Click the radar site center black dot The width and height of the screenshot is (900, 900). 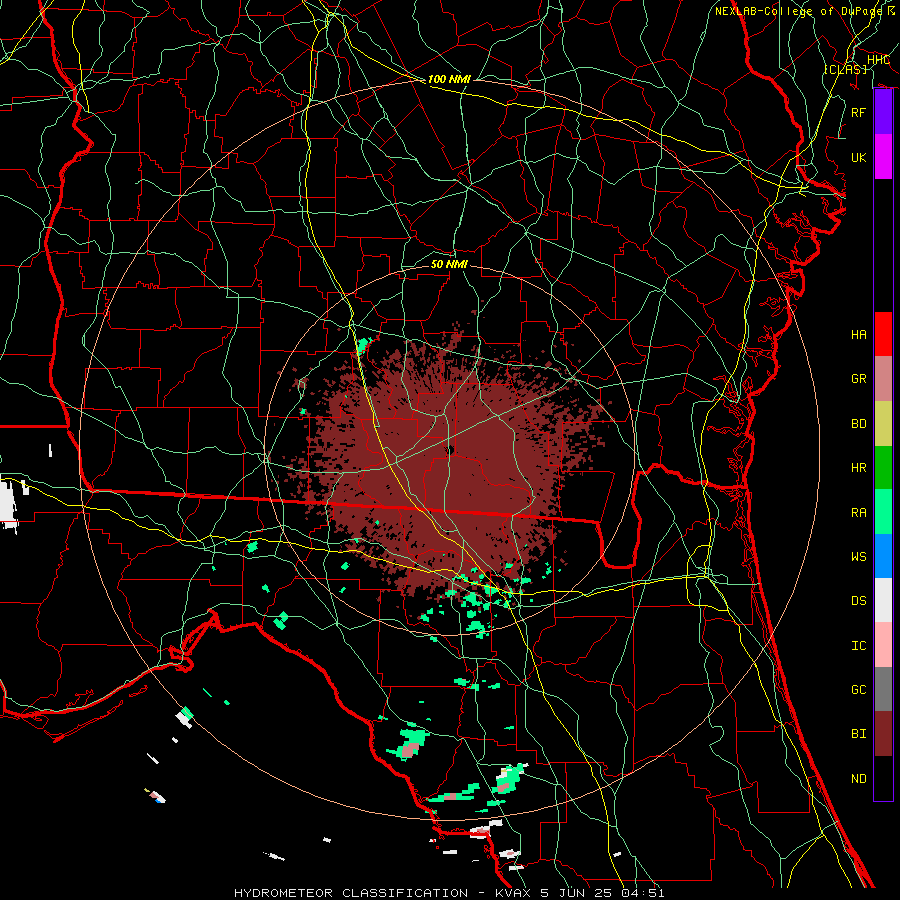(x=451, y=449)
